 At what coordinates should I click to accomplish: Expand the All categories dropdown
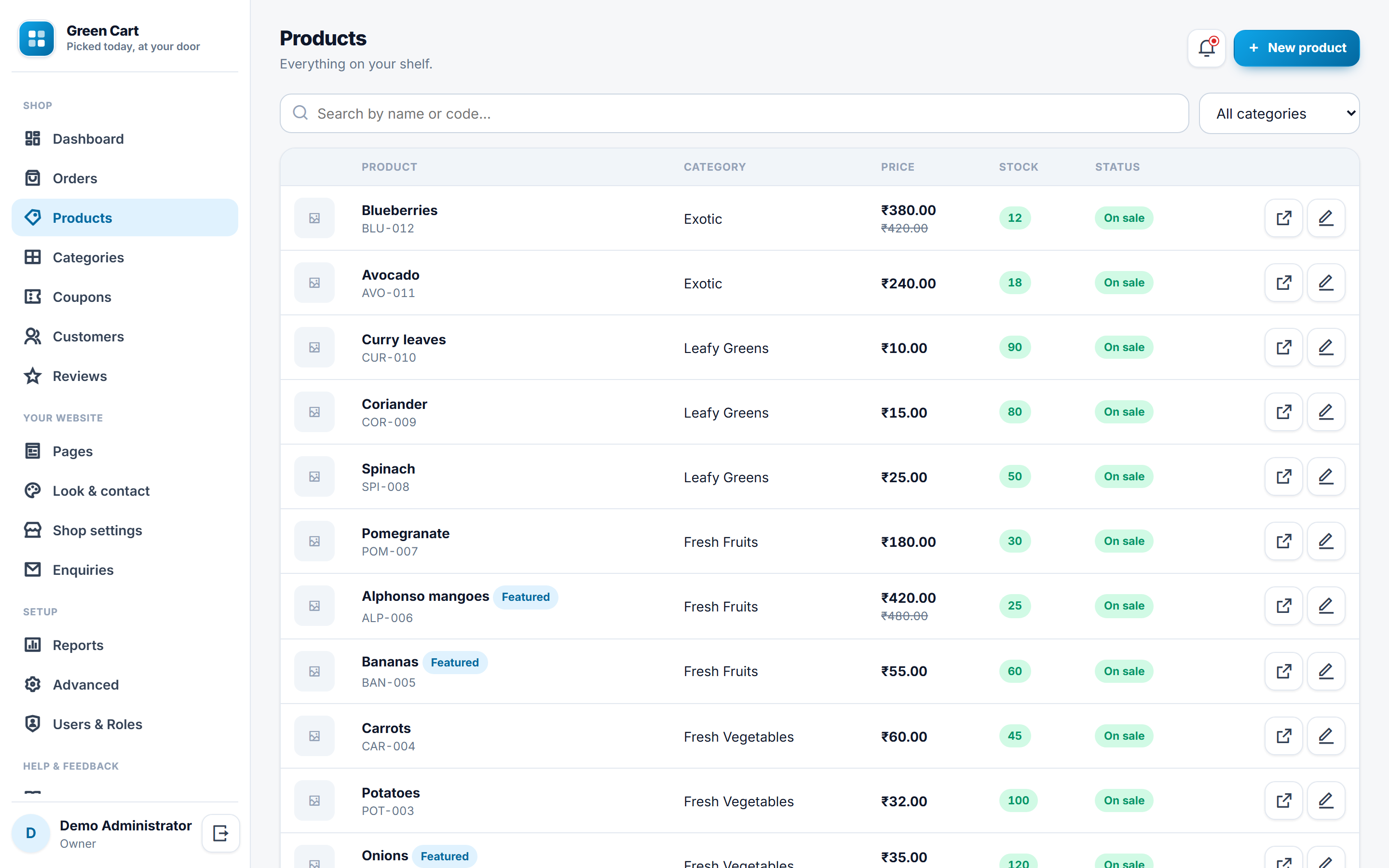[x=1279, y=114]
